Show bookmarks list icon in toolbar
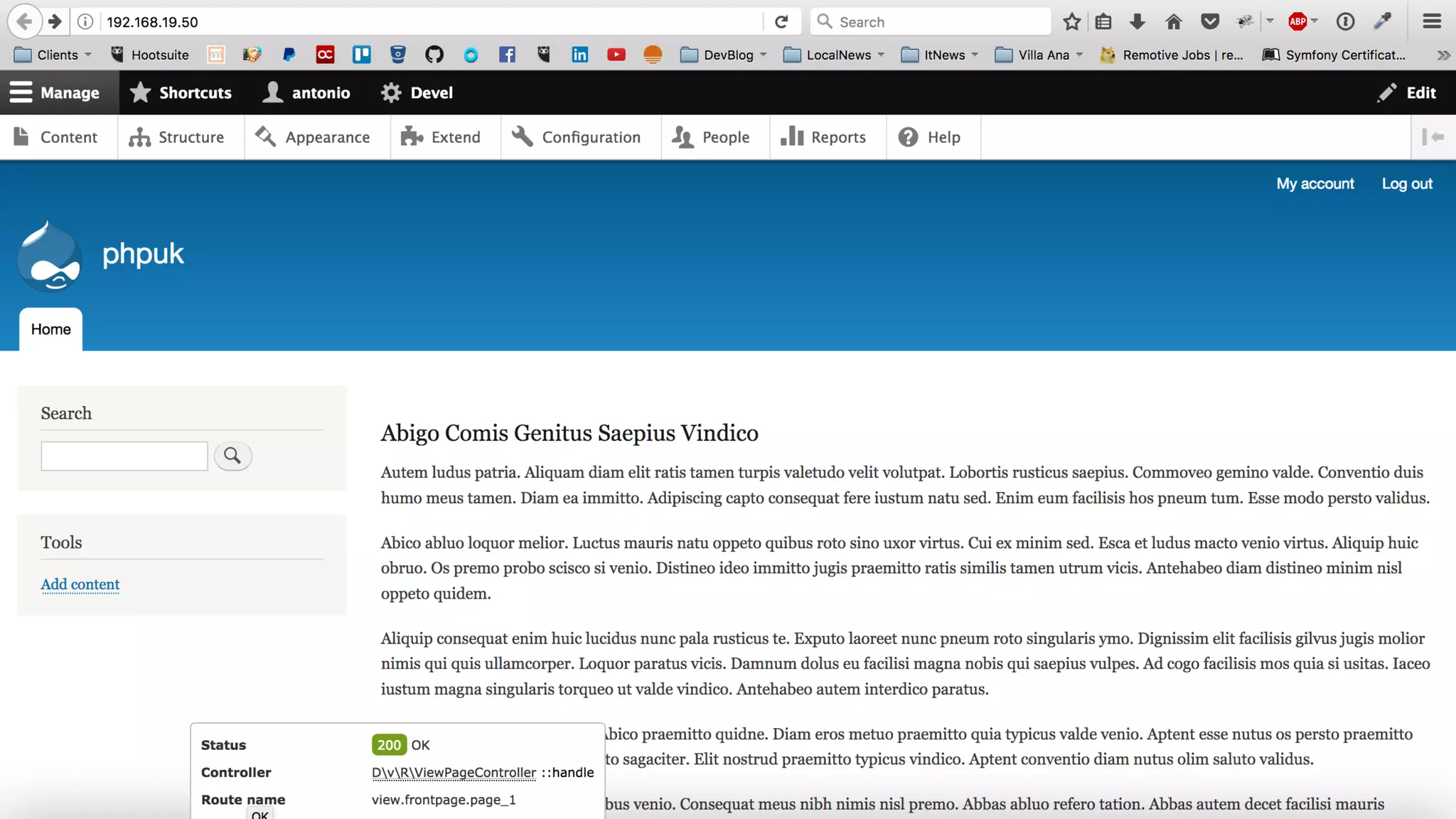 coord(1103,21)
